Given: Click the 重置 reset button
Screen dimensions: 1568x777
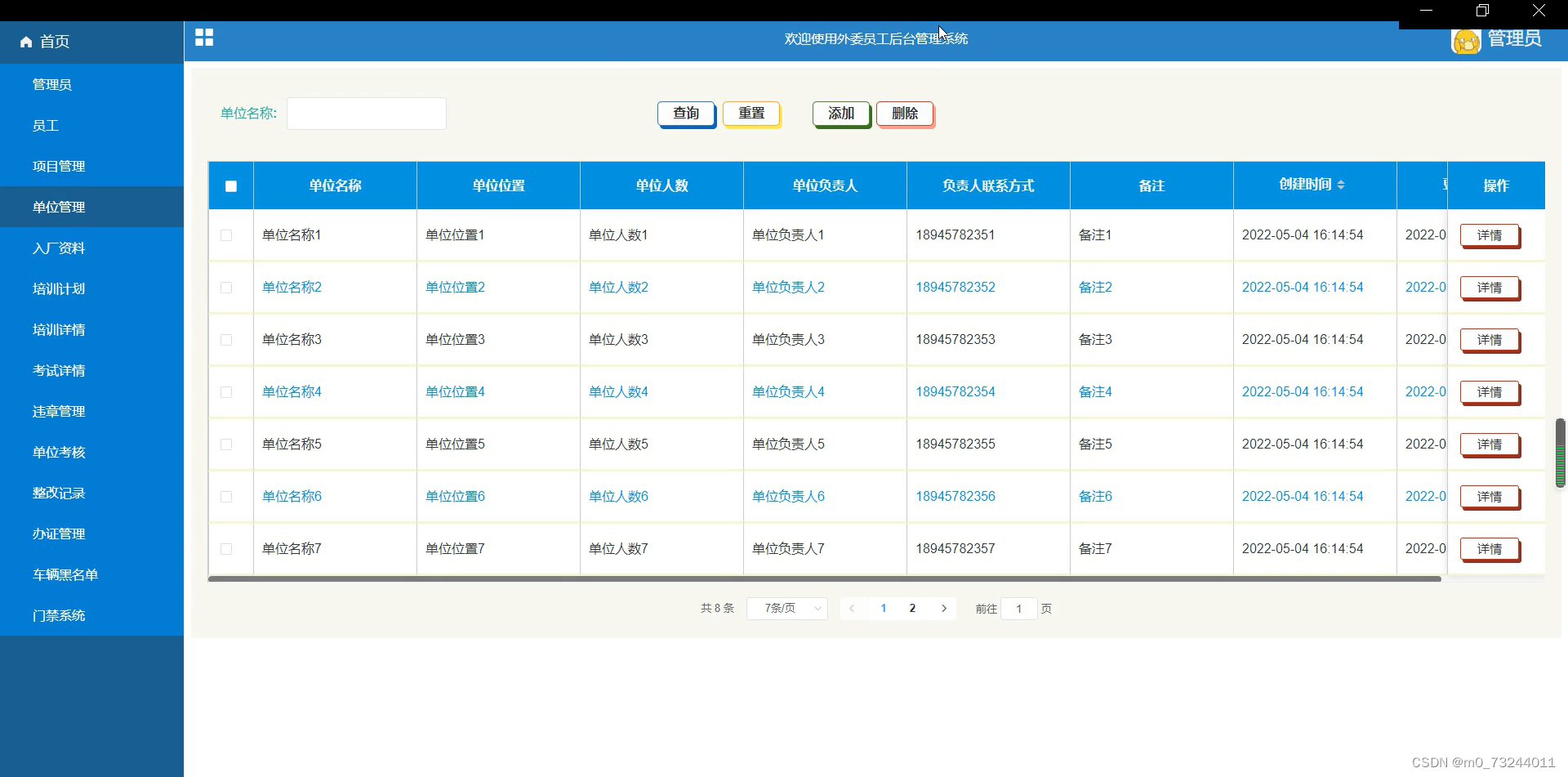Looking at the screenshot, I should coord(751,114).
